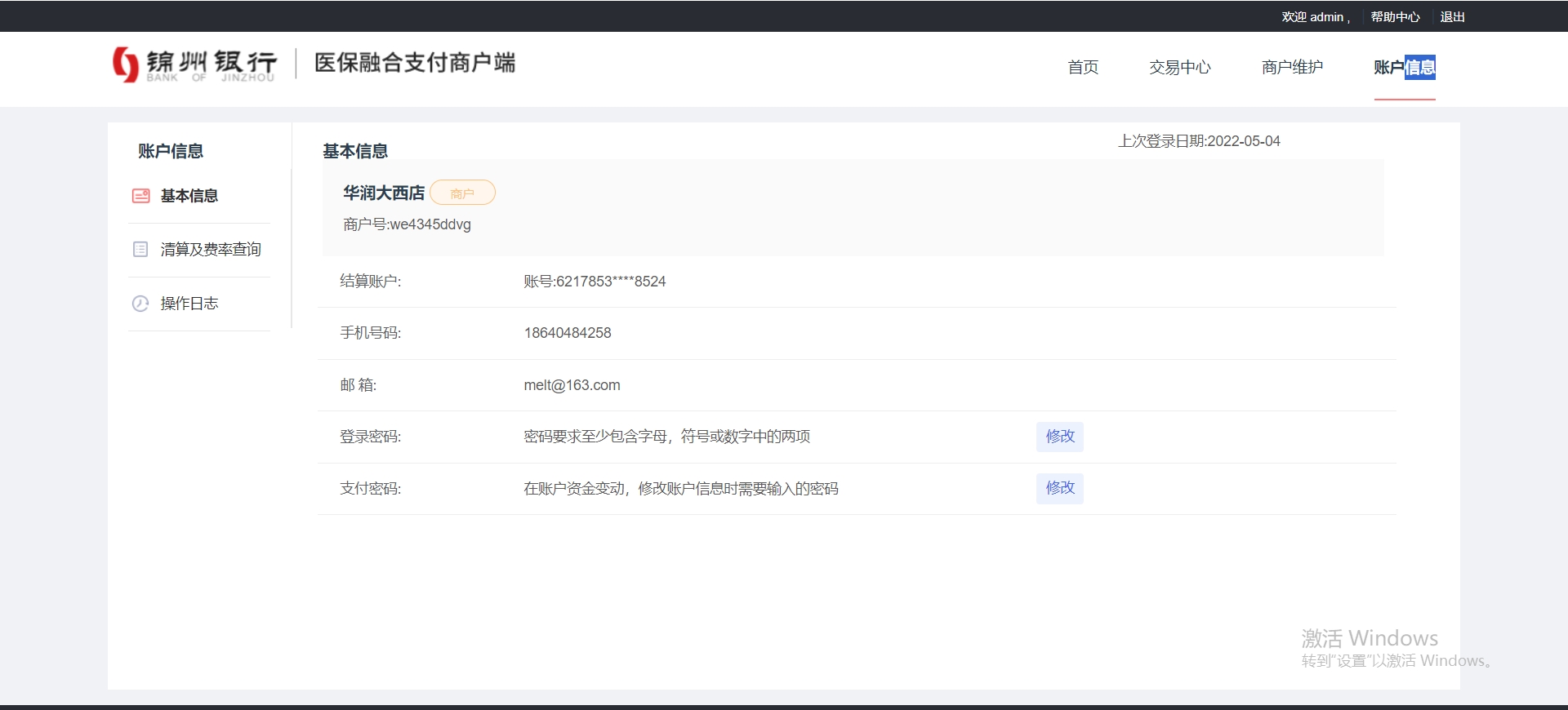Open the 首页 navigation tab
The image size is (1568, 710).
coord(1083,67)
